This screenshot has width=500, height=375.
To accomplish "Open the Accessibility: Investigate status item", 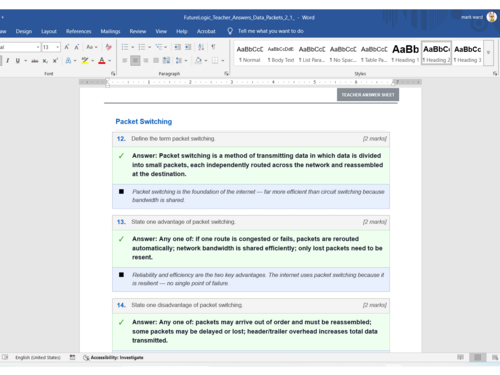I will click(x=113, y=358).
